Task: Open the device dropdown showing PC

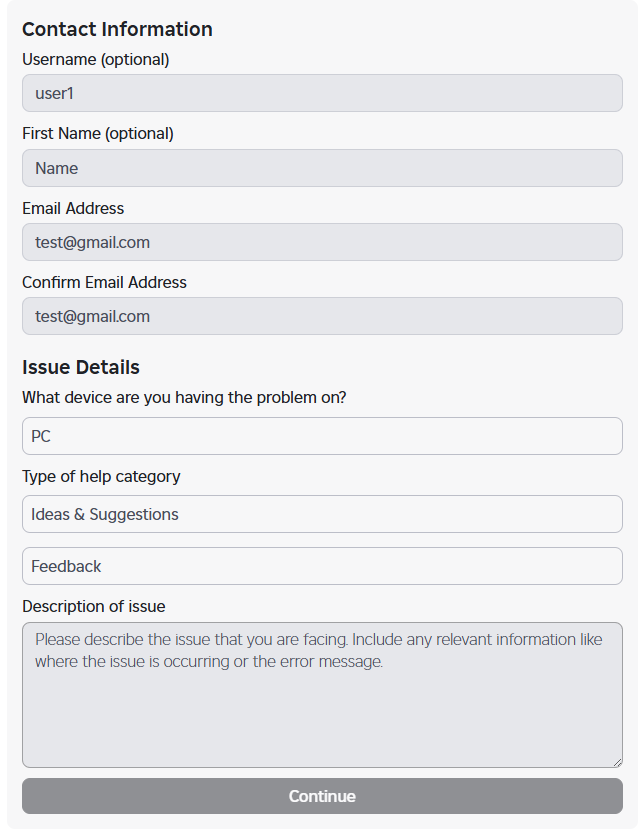Action: 322,436
